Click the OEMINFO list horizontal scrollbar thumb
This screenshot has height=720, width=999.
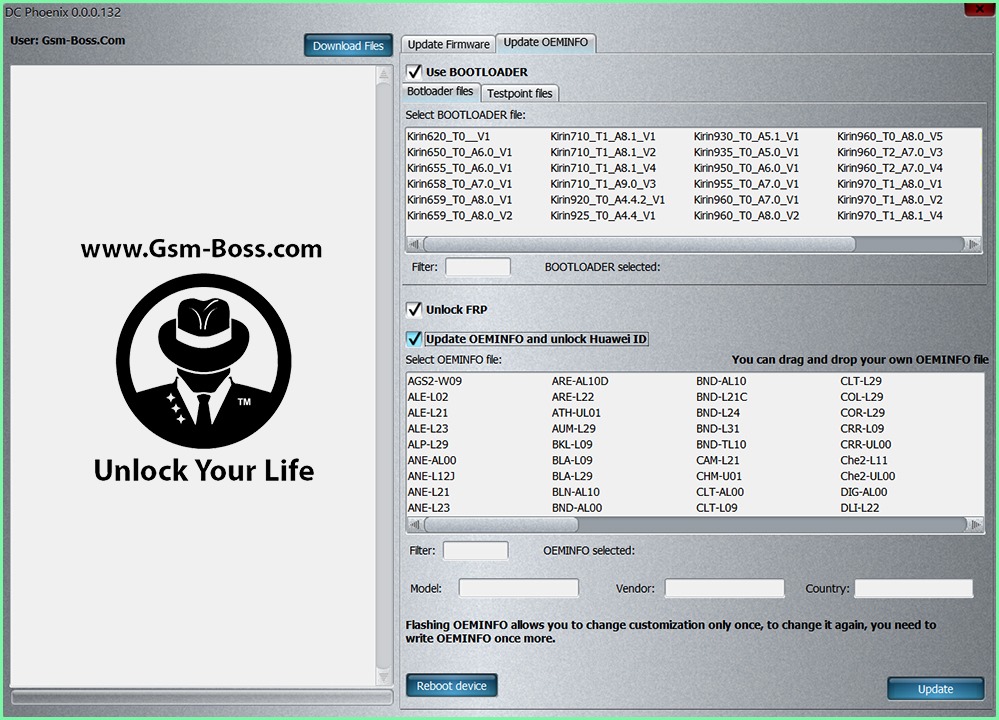click(501, 524)
